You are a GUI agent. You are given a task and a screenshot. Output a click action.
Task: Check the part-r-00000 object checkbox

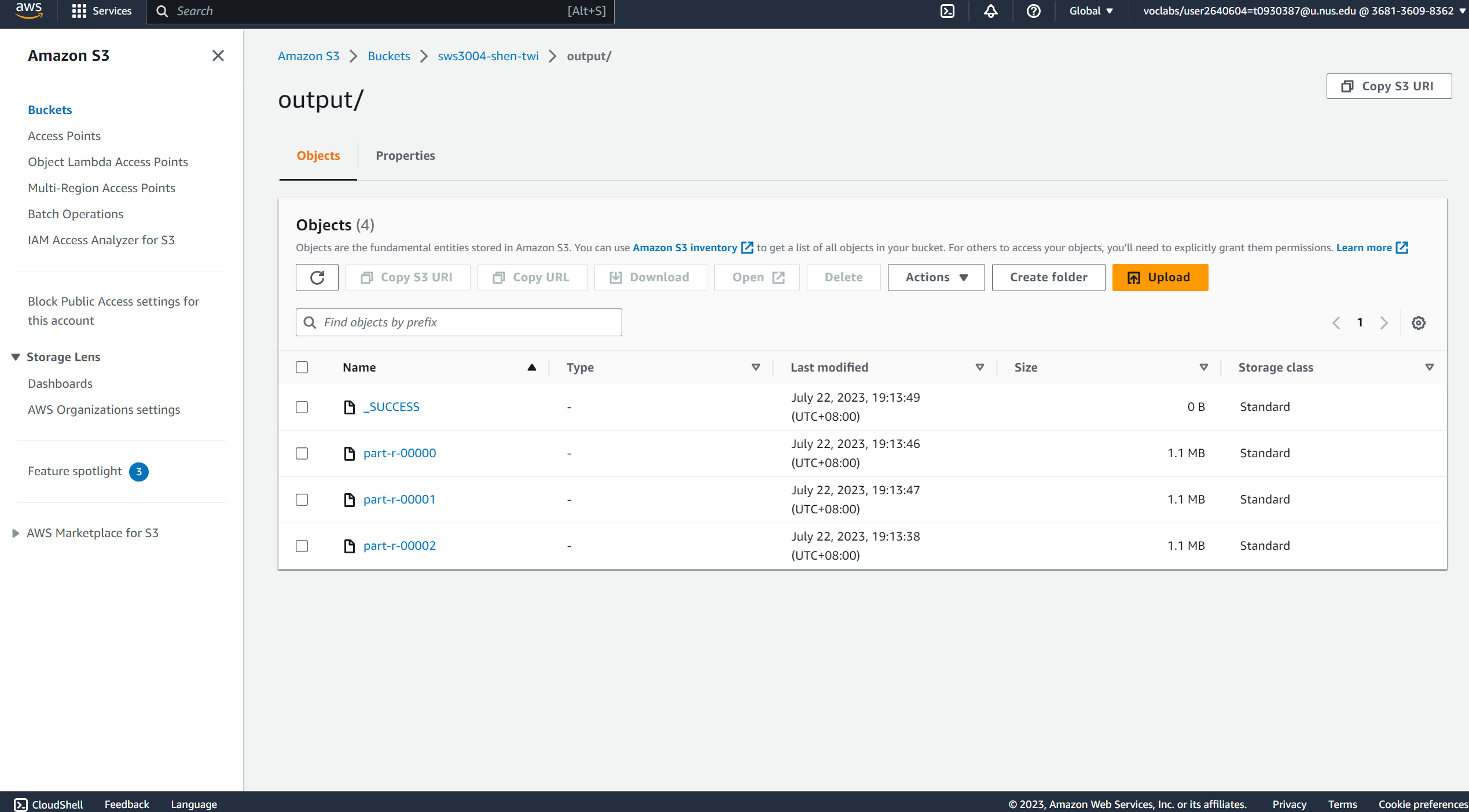[x=302, y=454]
